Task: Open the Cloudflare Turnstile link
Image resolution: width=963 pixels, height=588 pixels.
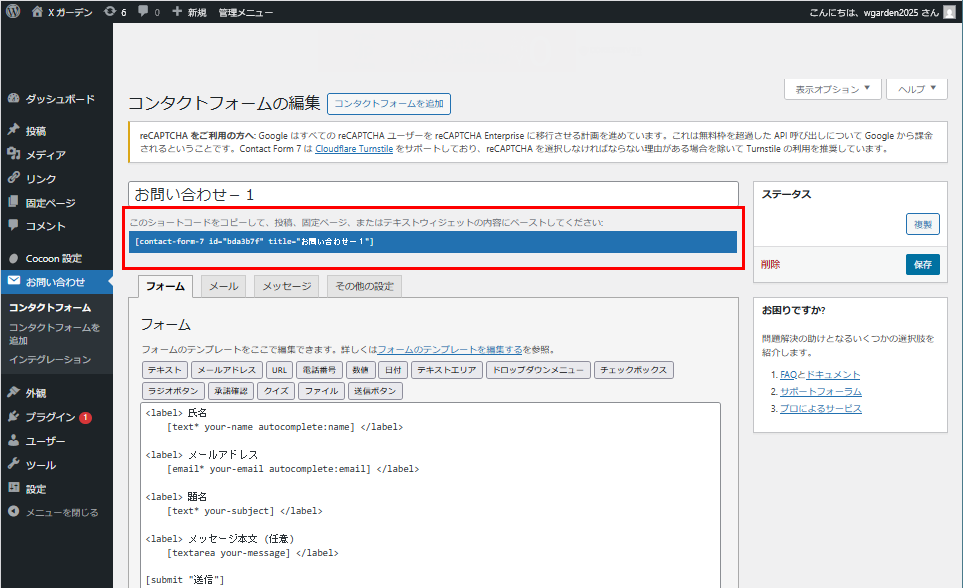Action: coord(354,149)
